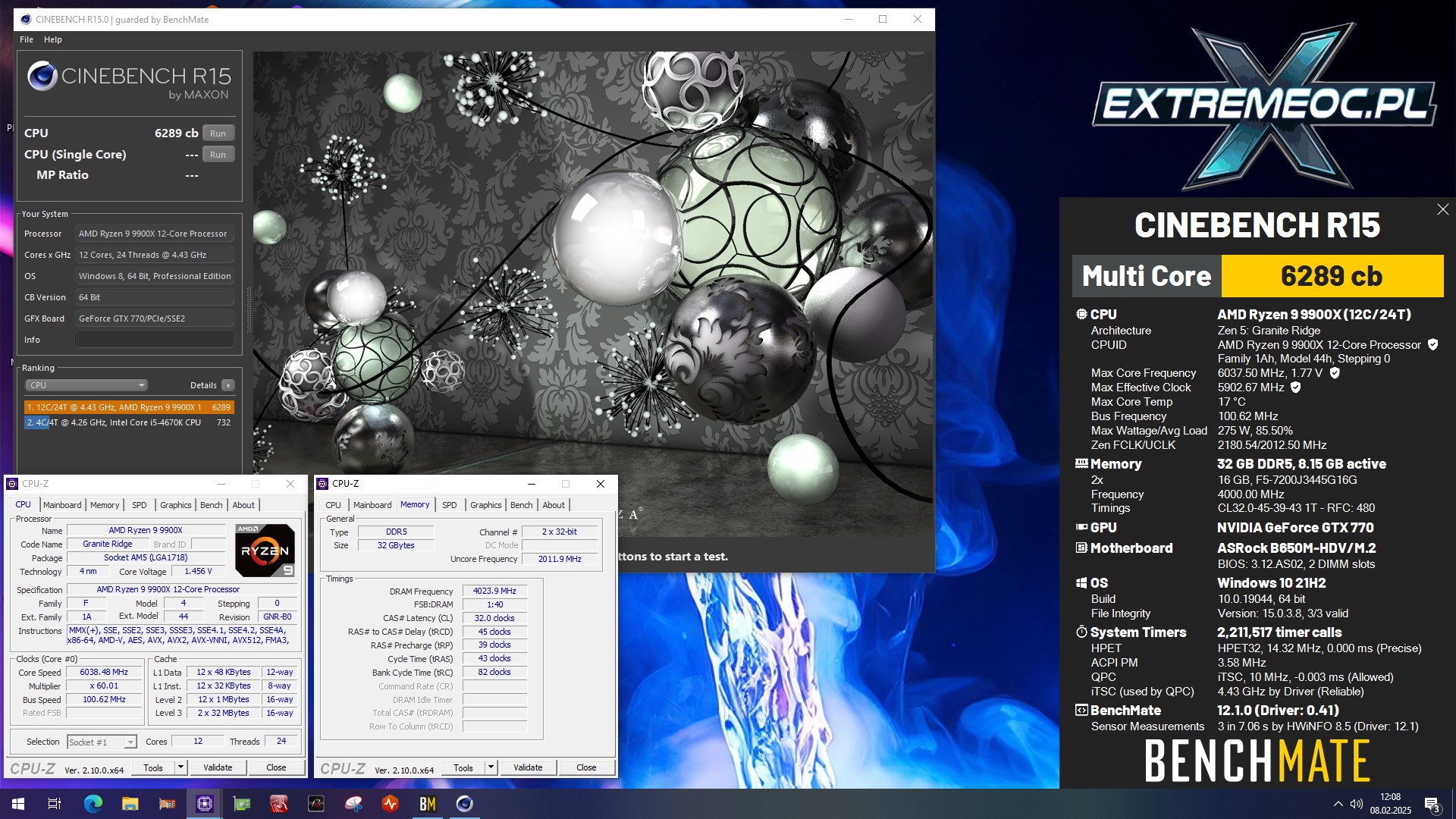Select the Ryzen 9 9900X ranking entry
Image resolution: width=1456 pixels, height=819 pixels.
tap(129, 407)
